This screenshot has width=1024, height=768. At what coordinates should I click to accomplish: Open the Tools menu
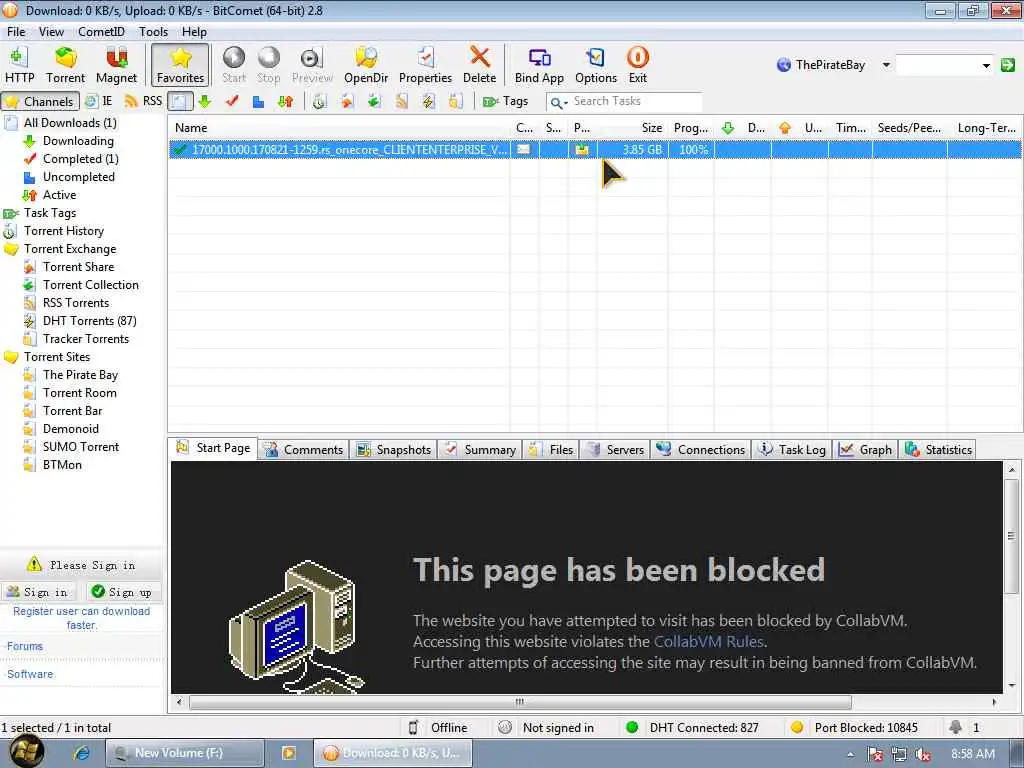click(153, 31)
